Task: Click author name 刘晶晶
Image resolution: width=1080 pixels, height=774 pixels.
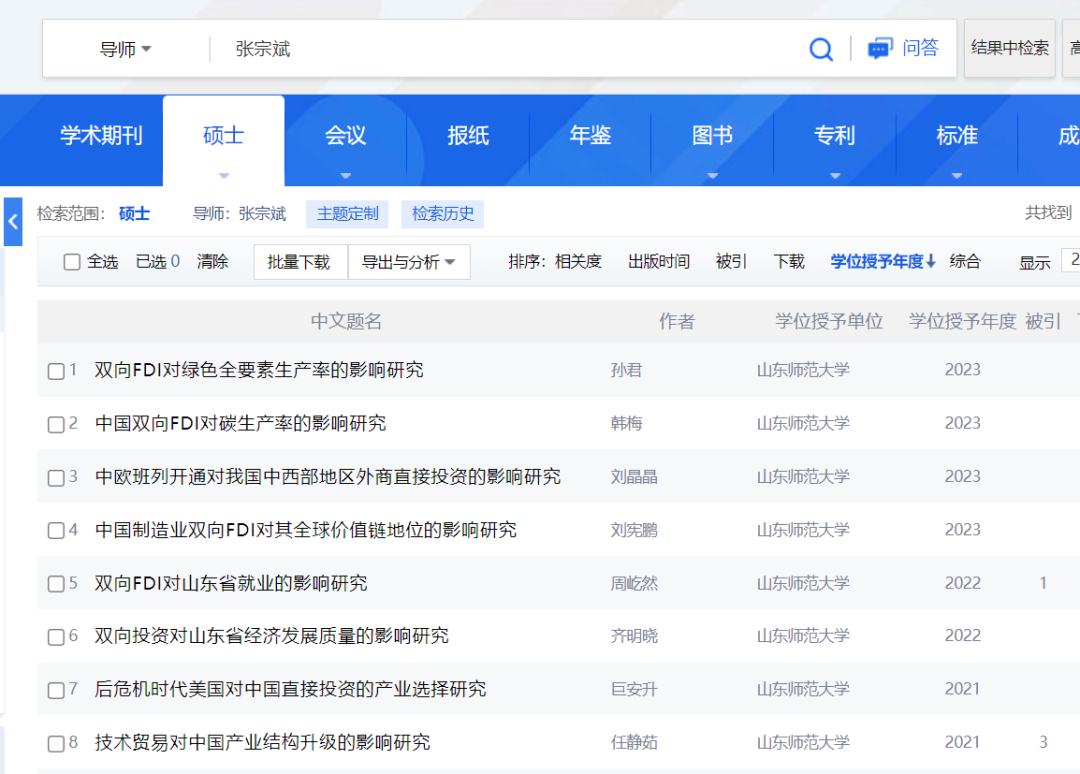Action: pyautogui.click(x=634, y=477)
